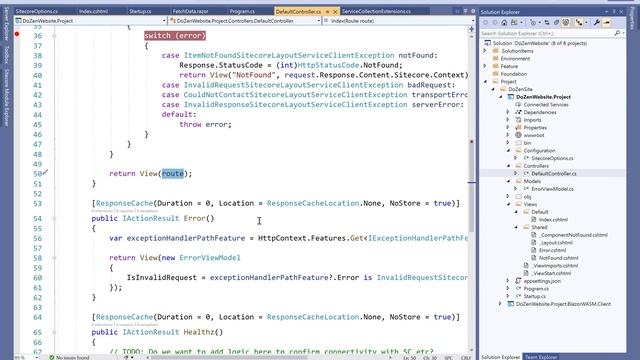Expand the Dependencies node
Viewport: 640px width, 360px height.
coord(508,112)
